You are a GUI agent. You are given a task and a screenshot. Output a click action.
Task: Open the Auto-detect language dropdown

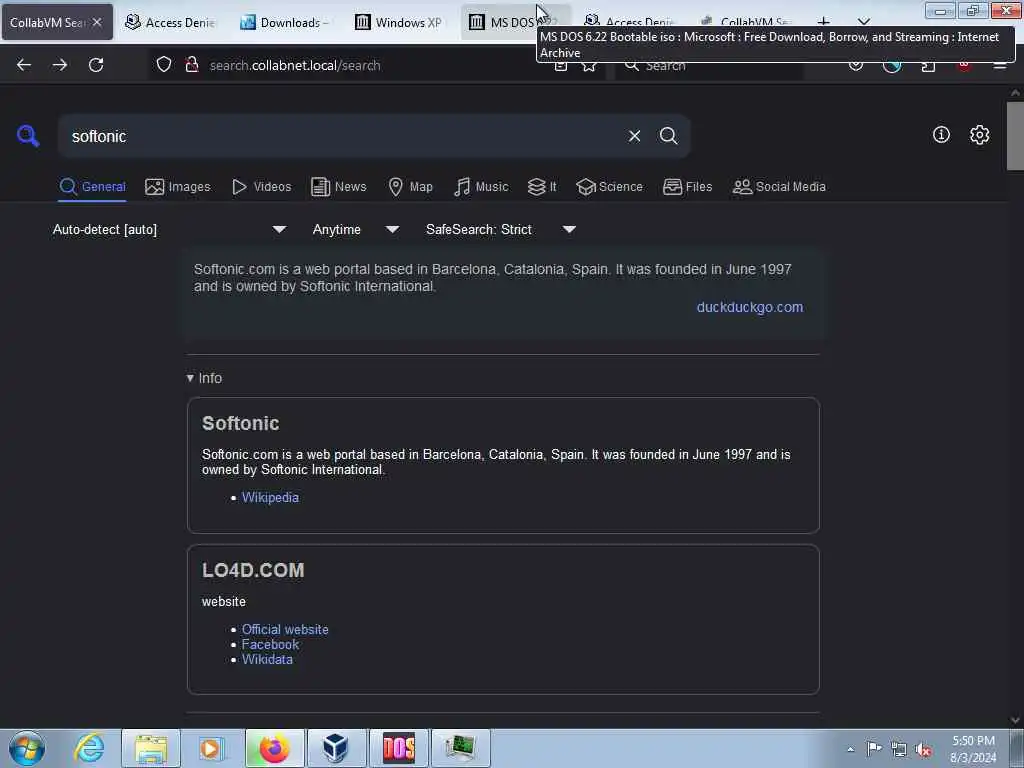click(170, 229)
